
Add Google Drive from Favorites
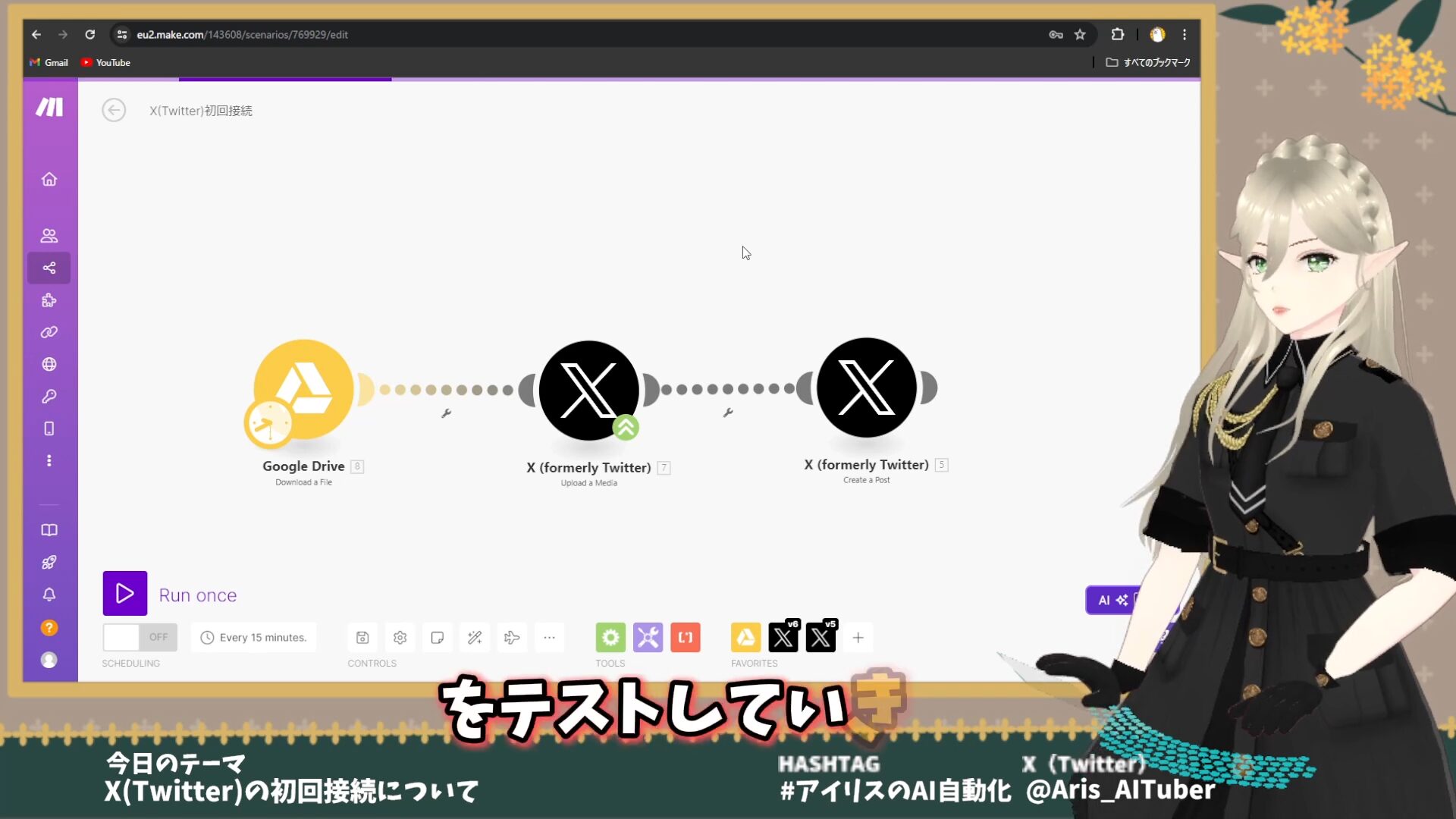pyautogui.click(x=745, y=638)
